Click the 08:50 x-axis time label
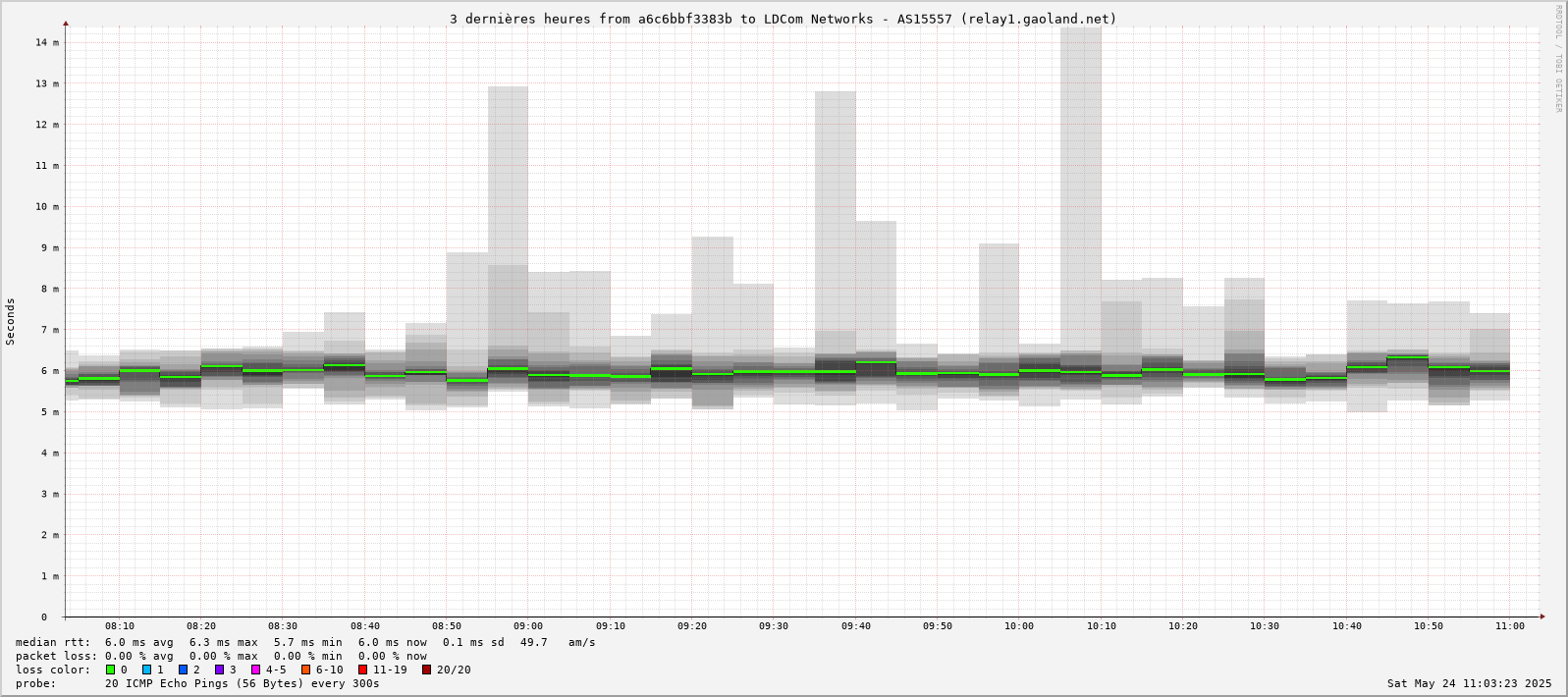Screen dimensions: 1568x697 tap(447, 626)
